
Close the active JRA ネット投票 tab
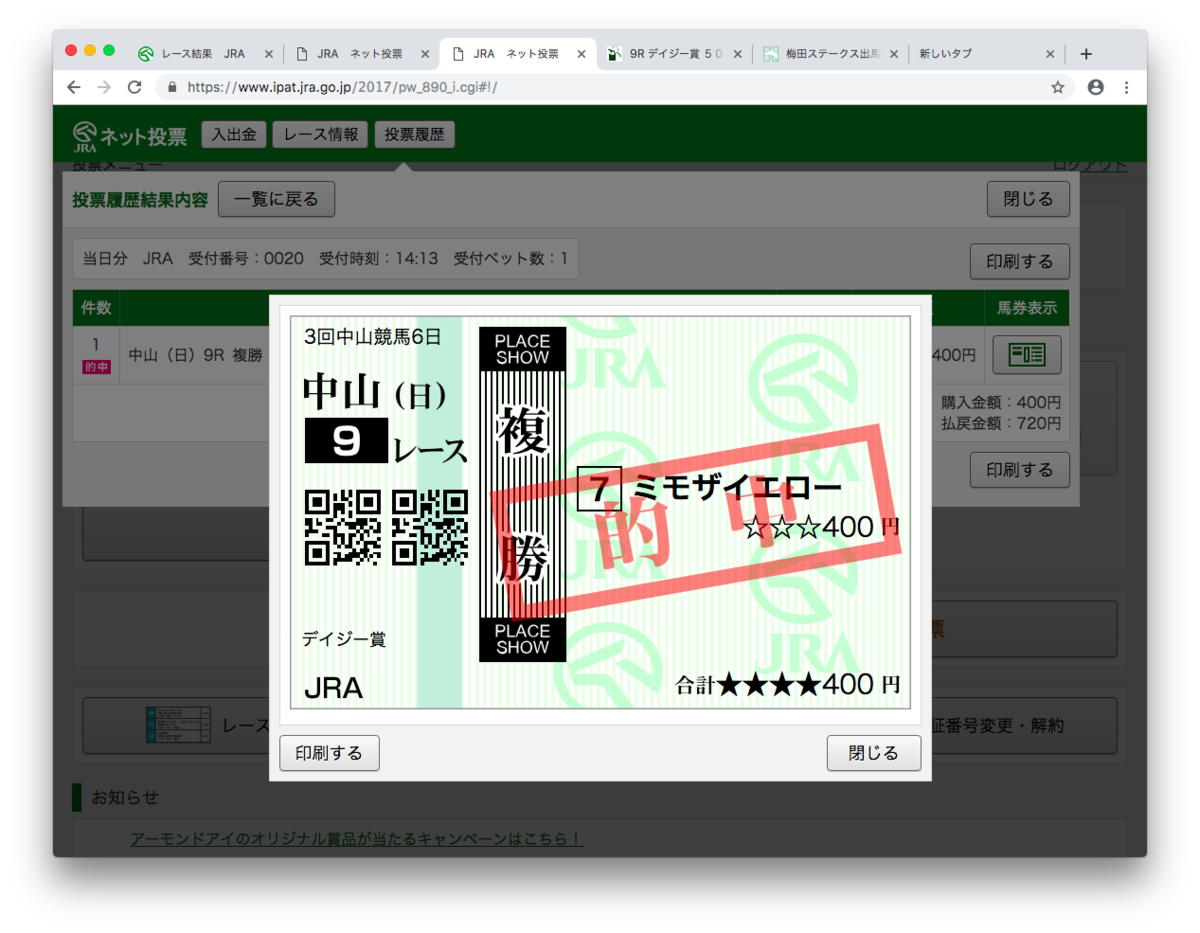pos(581,54)
